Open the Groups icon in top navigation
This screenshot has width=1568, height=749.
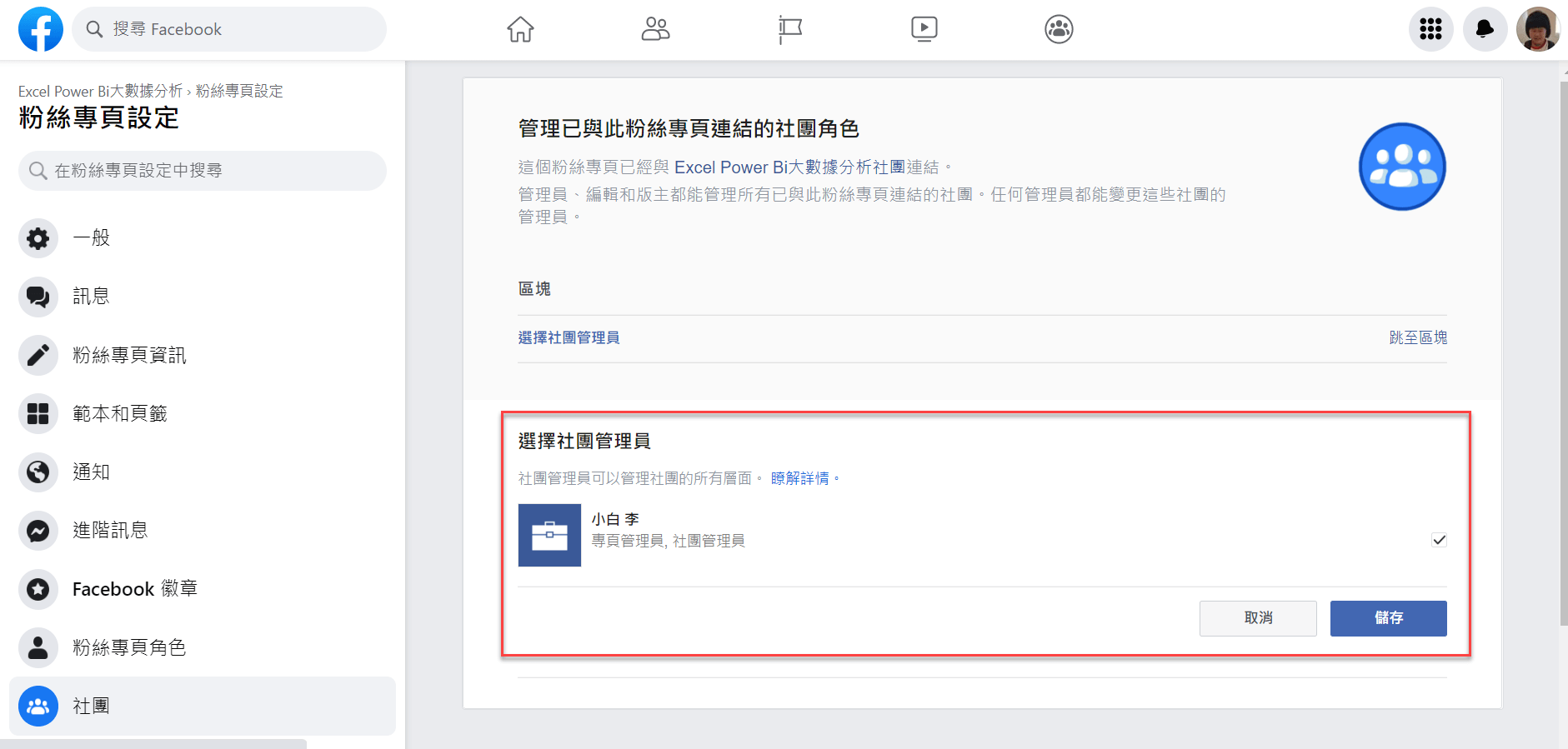click(1059, 29)
